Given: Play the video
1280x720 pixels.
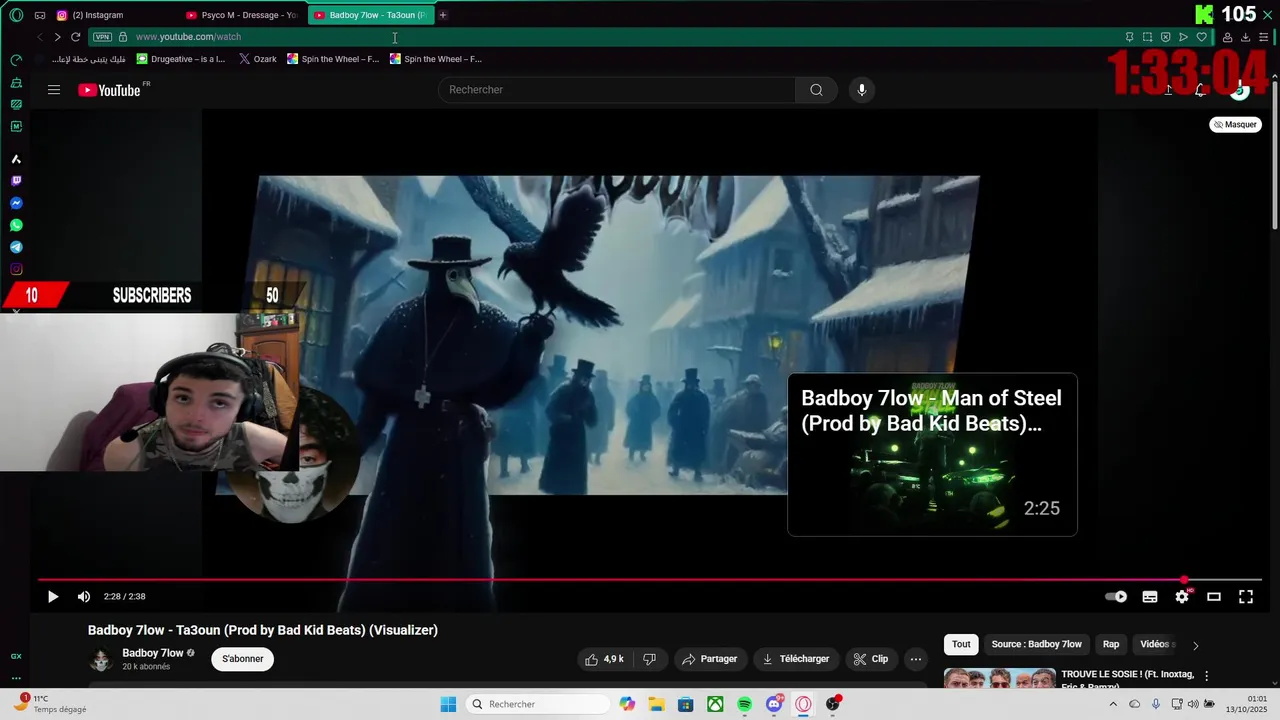Looking at the screenshot, I should coord(53,597).
